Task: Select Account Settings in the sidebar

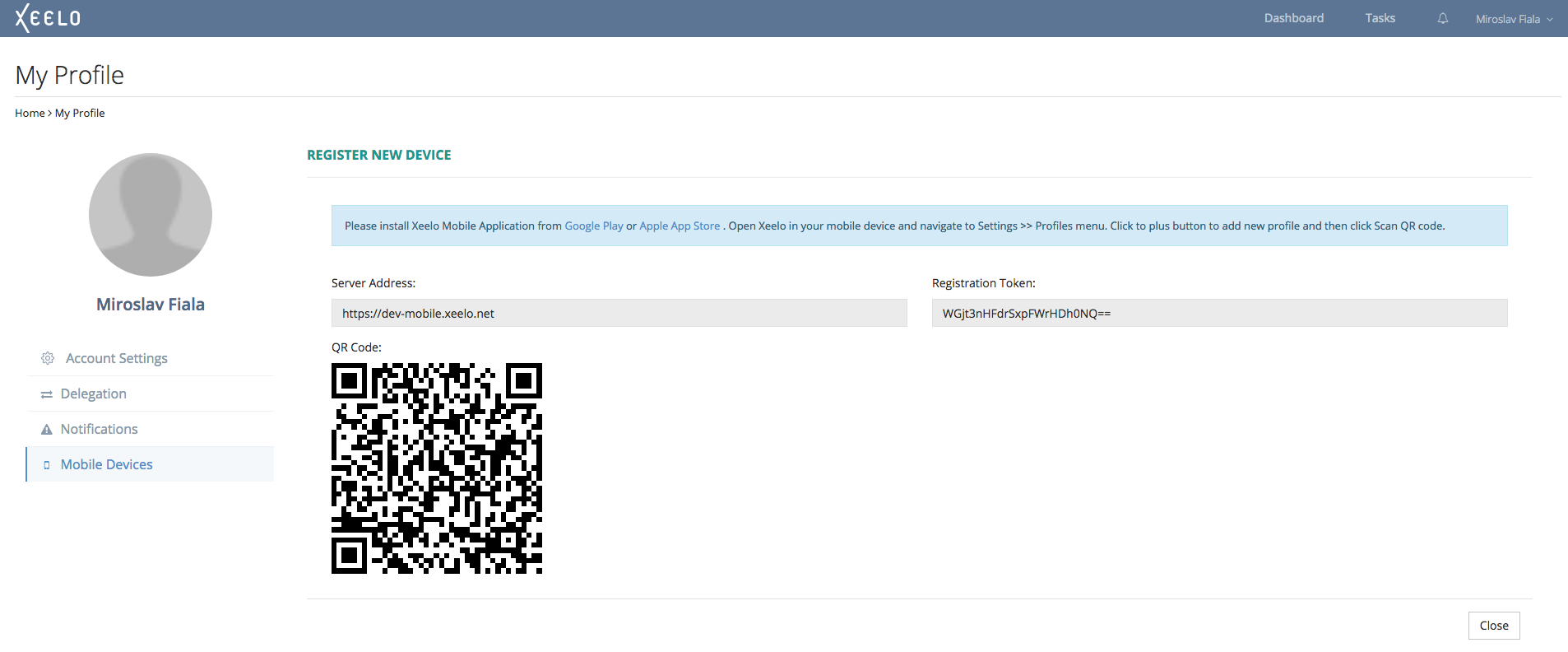Action: [150, 358]
